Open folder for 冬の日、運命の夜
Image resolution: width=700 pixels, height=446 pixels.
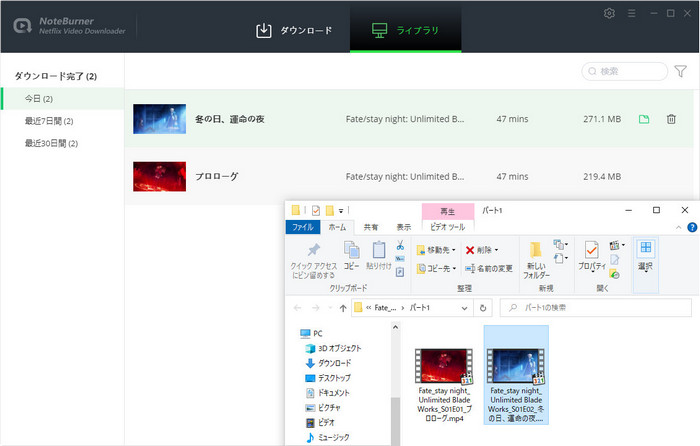(644, 119)
